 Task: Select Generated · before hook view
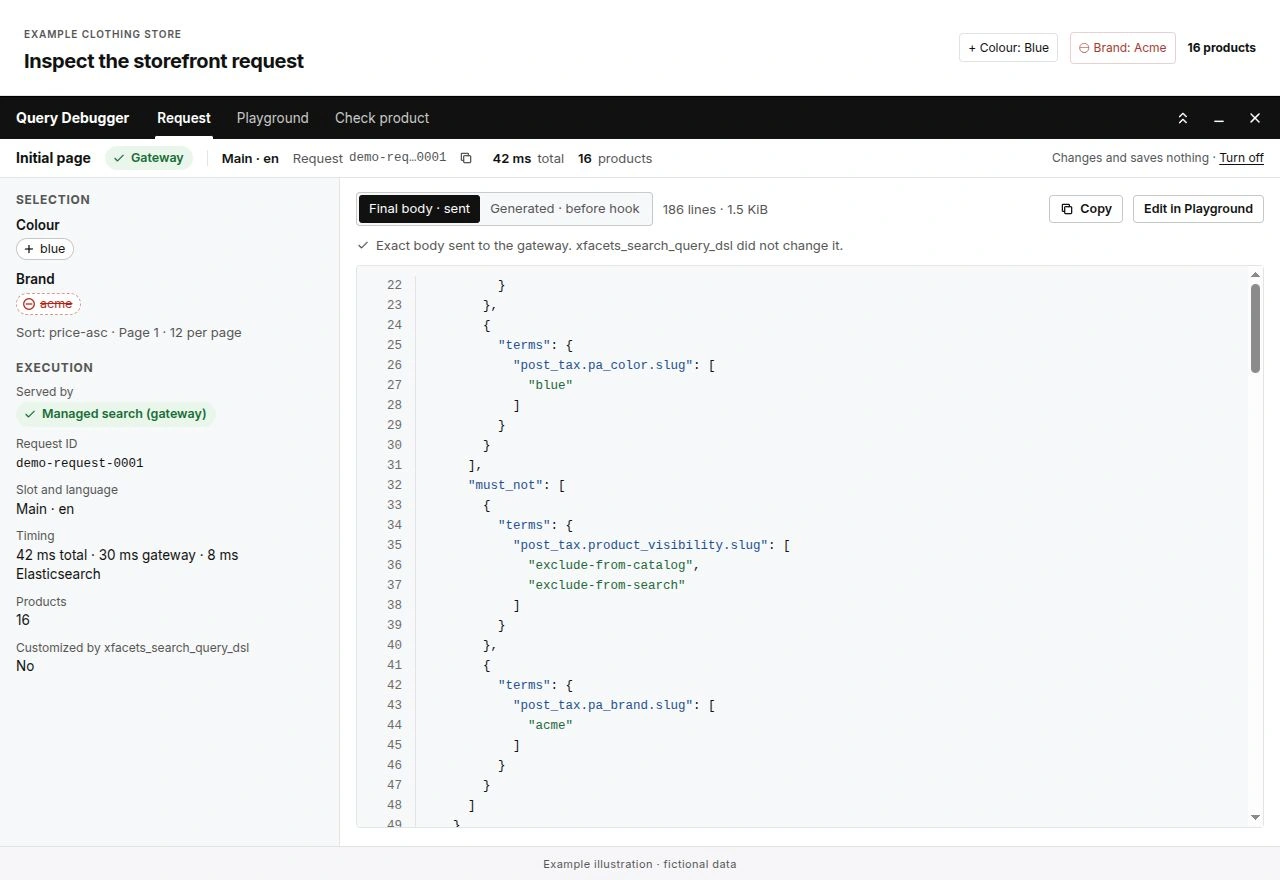coord(565,209)
